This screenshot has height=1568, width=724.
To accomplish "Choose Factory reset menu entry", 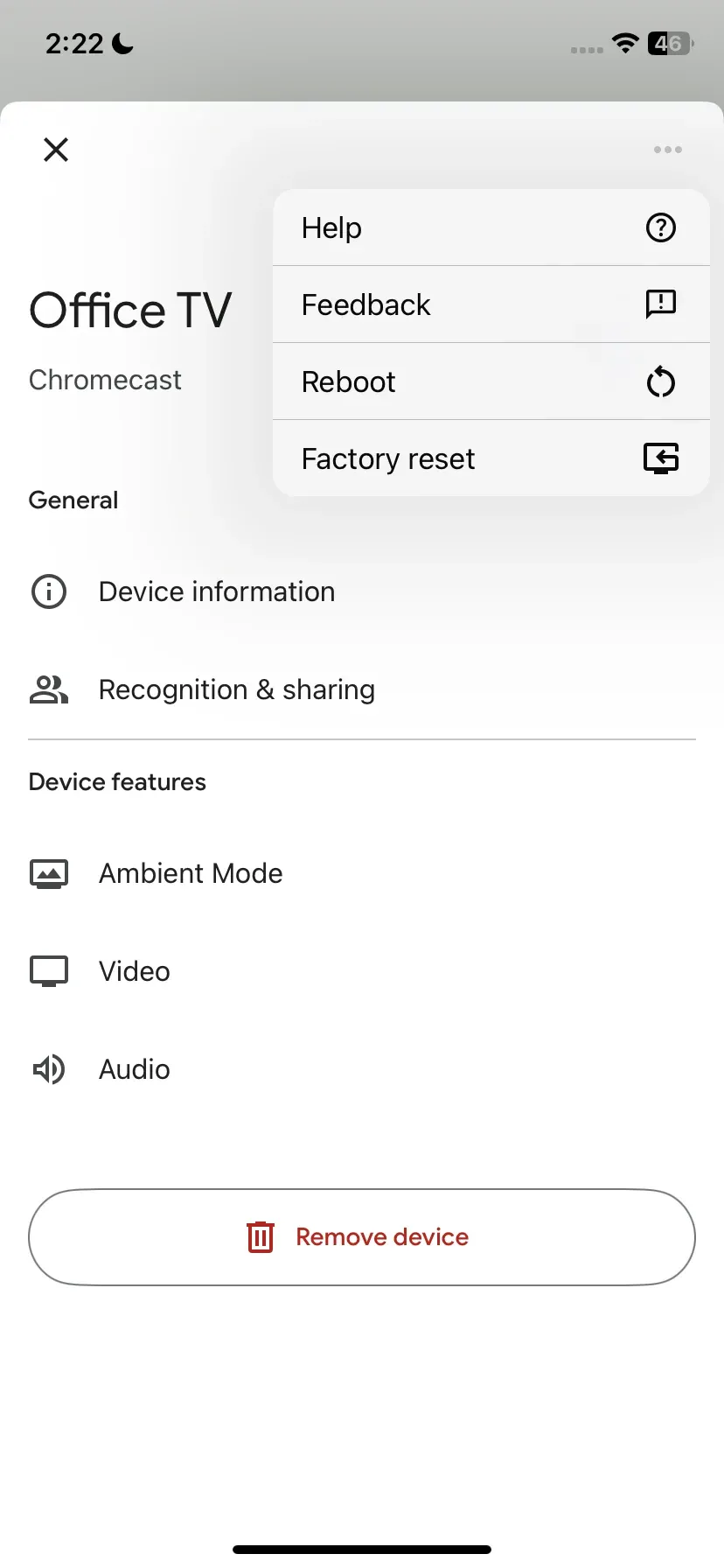I will coord(491,458).
